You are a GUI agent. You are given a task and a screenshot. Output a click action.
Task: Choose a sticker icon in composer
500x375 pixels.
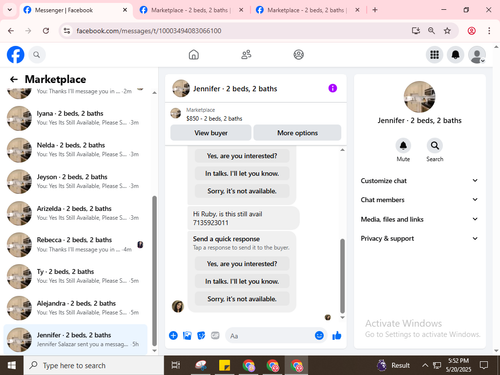click(x=201, y=335)
